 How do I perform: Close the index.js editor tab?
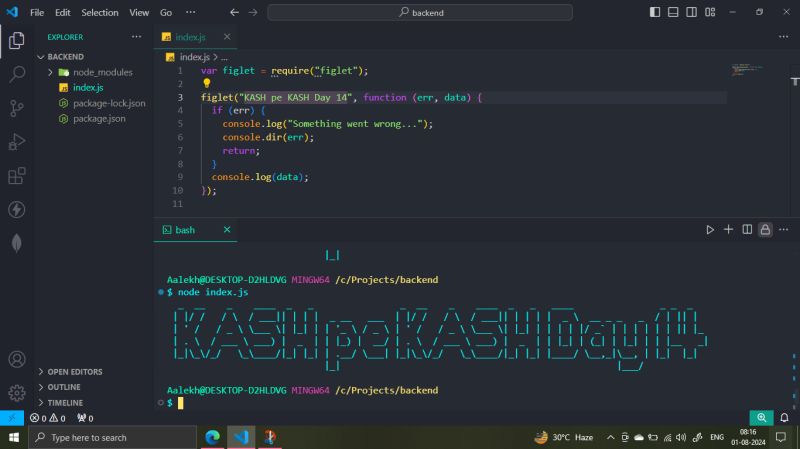click(227, 37)
